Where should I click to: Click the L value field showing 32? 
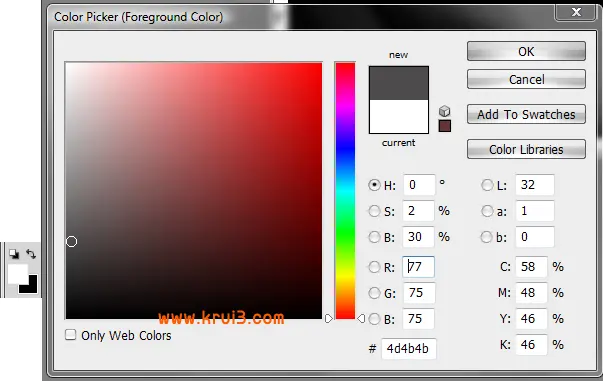click(535, 185)
